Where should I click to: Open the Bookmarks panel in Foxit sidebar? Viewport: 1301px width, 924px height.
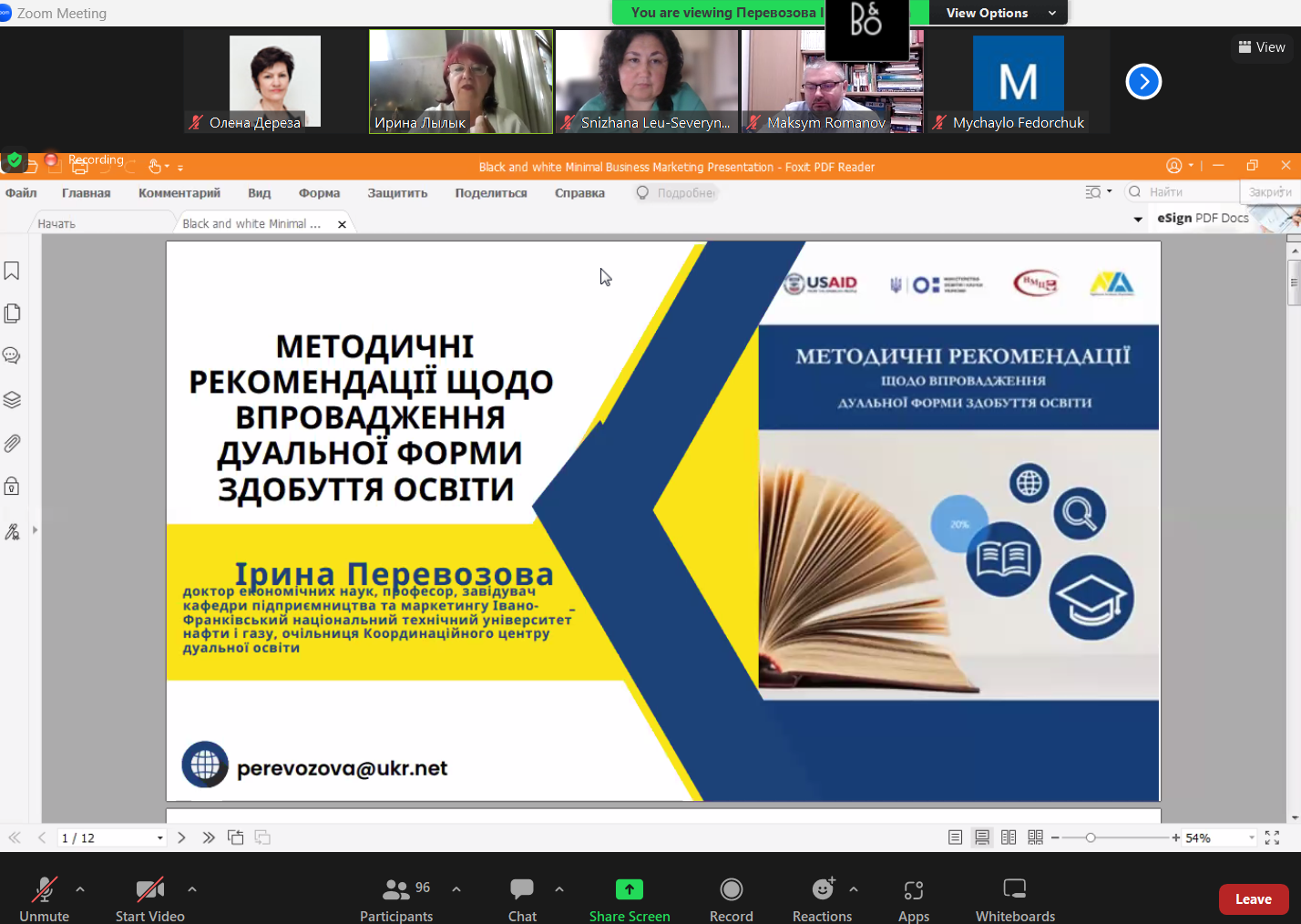pos(12,271)
